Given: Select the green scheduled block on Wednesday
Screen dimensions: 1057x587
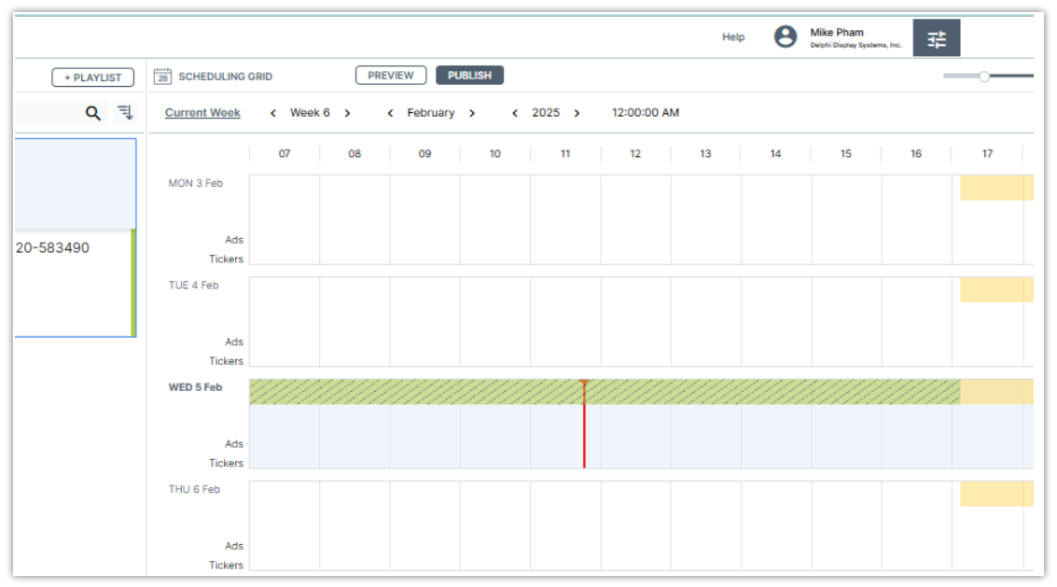Looking at the screenshot, I should click(x=420, y=392).
